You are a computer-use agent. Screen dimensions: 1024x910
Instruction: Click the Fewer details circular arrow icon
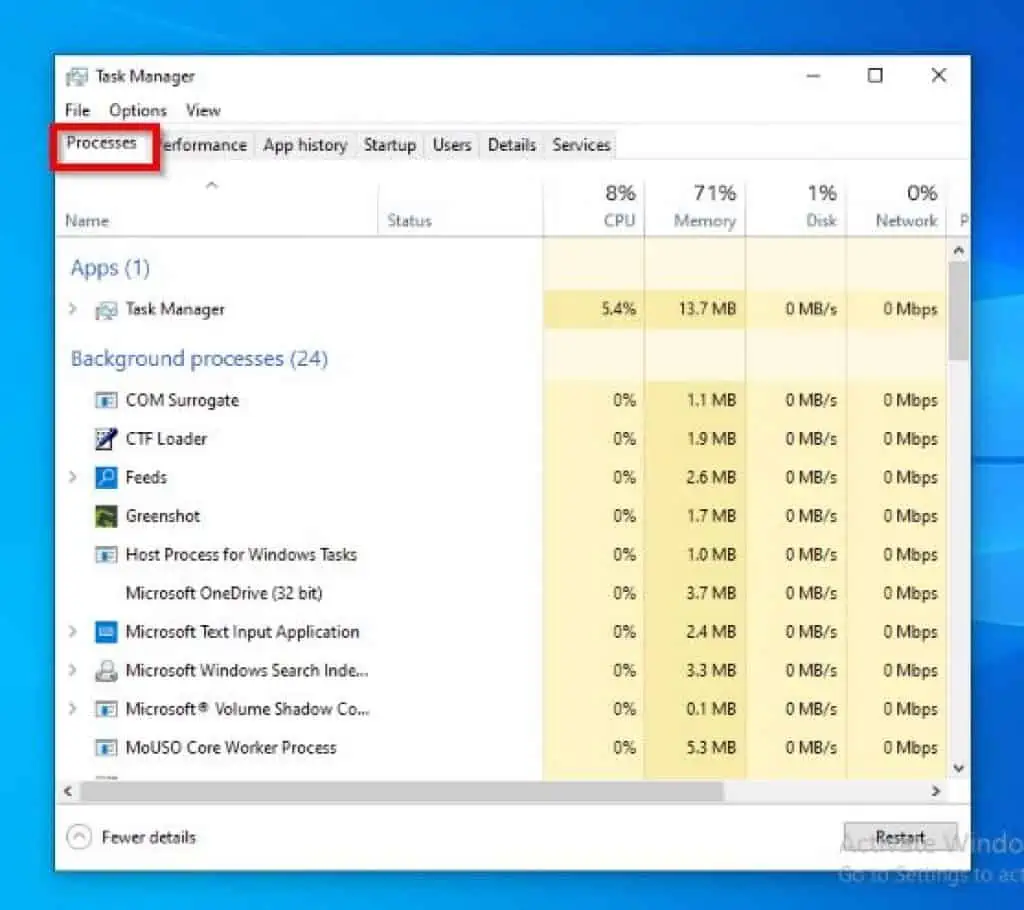pos(79,837)
